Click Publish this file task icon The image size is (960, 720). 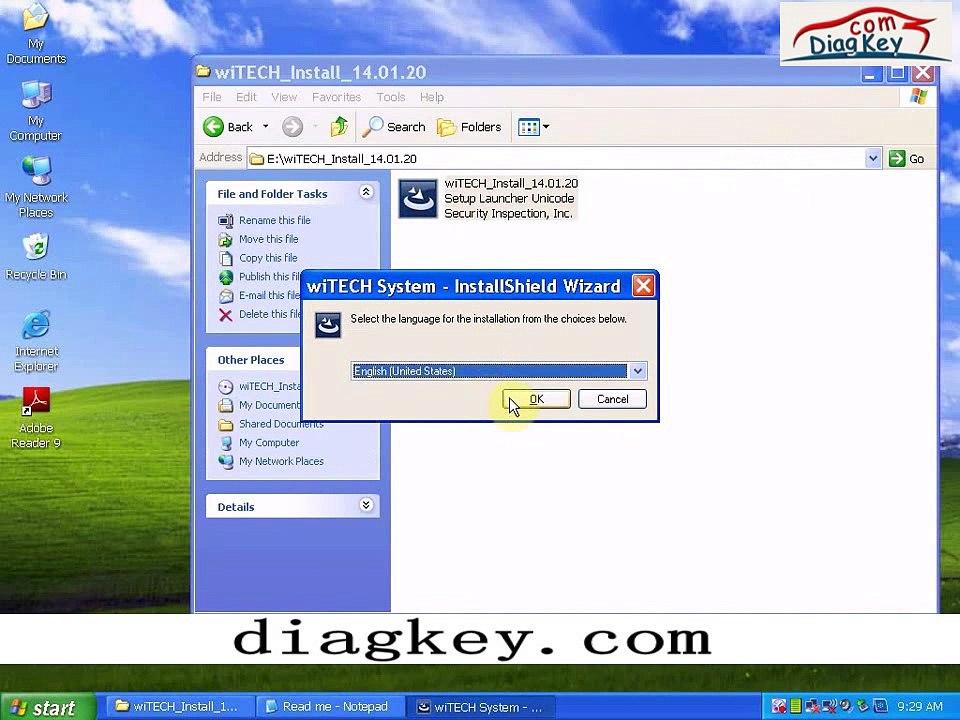click(226, 277)
